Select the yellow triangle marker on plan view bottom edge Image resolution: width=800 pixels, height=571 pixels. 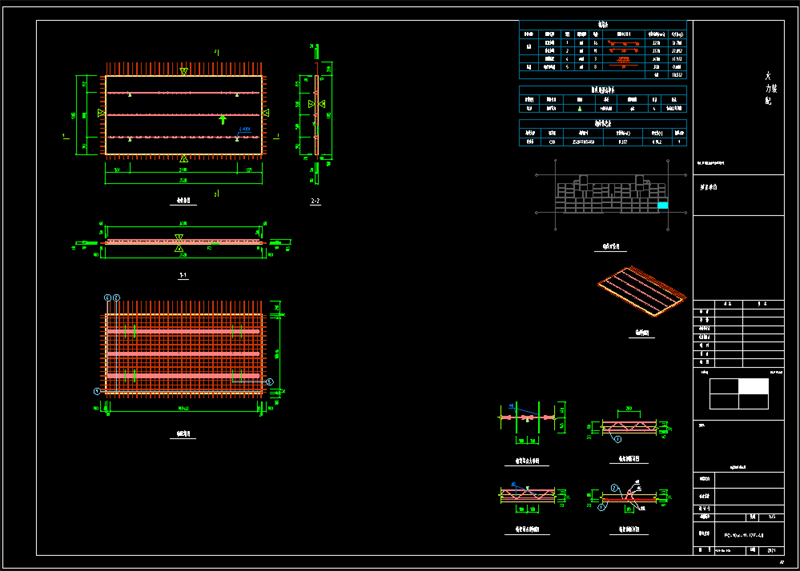pyautogui.click(x=184, y=159)
